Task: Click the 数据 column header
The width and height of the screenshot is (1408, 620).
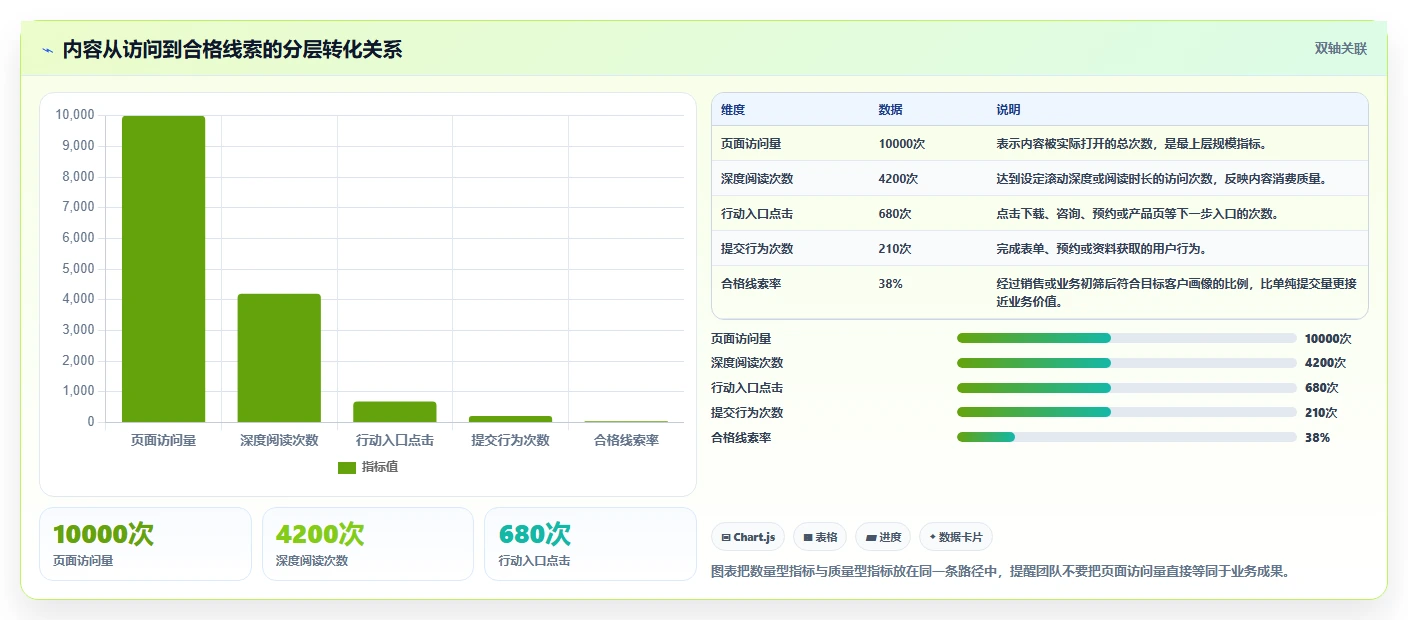Action: point(891,109)
